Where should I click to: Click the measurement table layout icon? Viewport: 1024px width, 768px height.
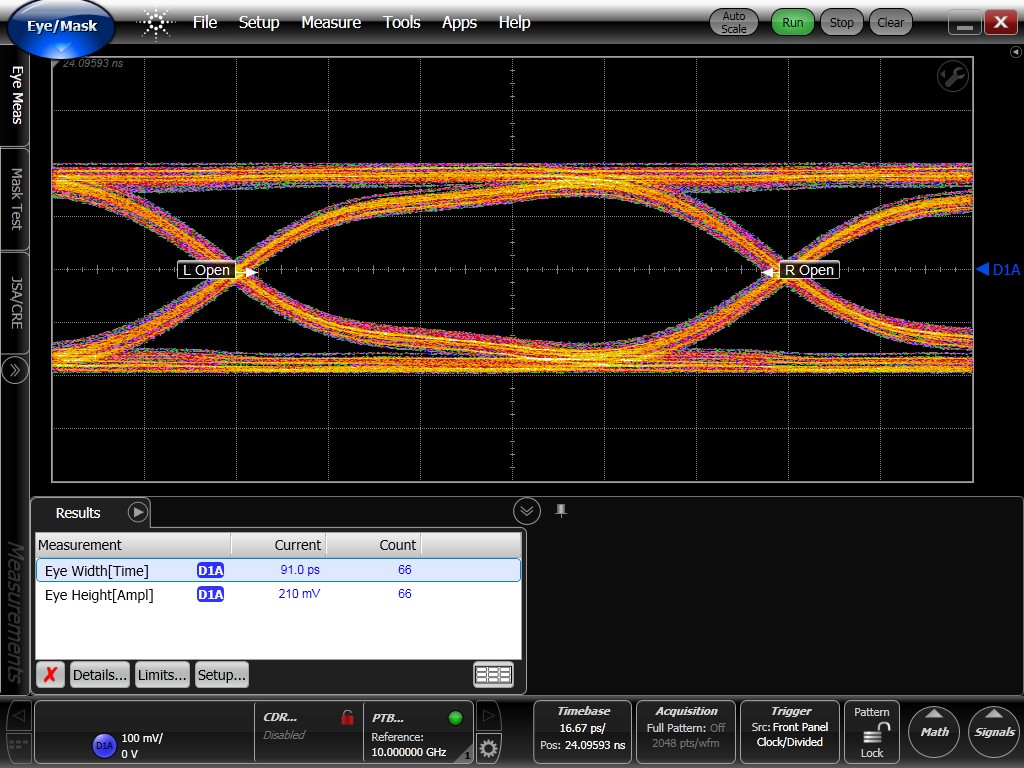[x=492, y=674]
